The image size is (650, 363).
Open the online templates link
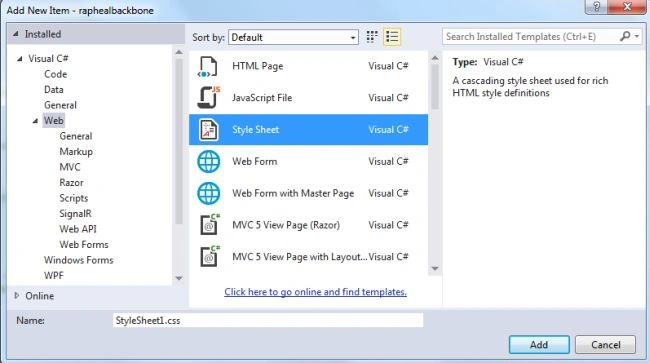click(315, 292)
